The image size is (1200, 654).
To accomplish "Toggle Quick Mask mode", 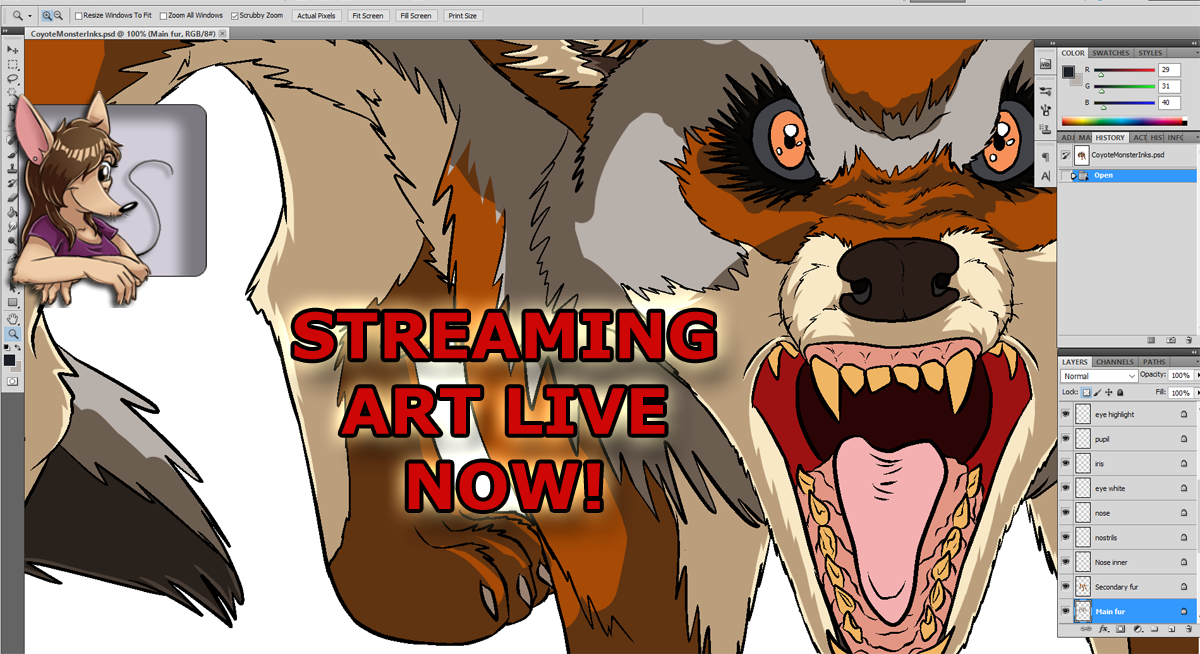I will (x=12, y=381).
